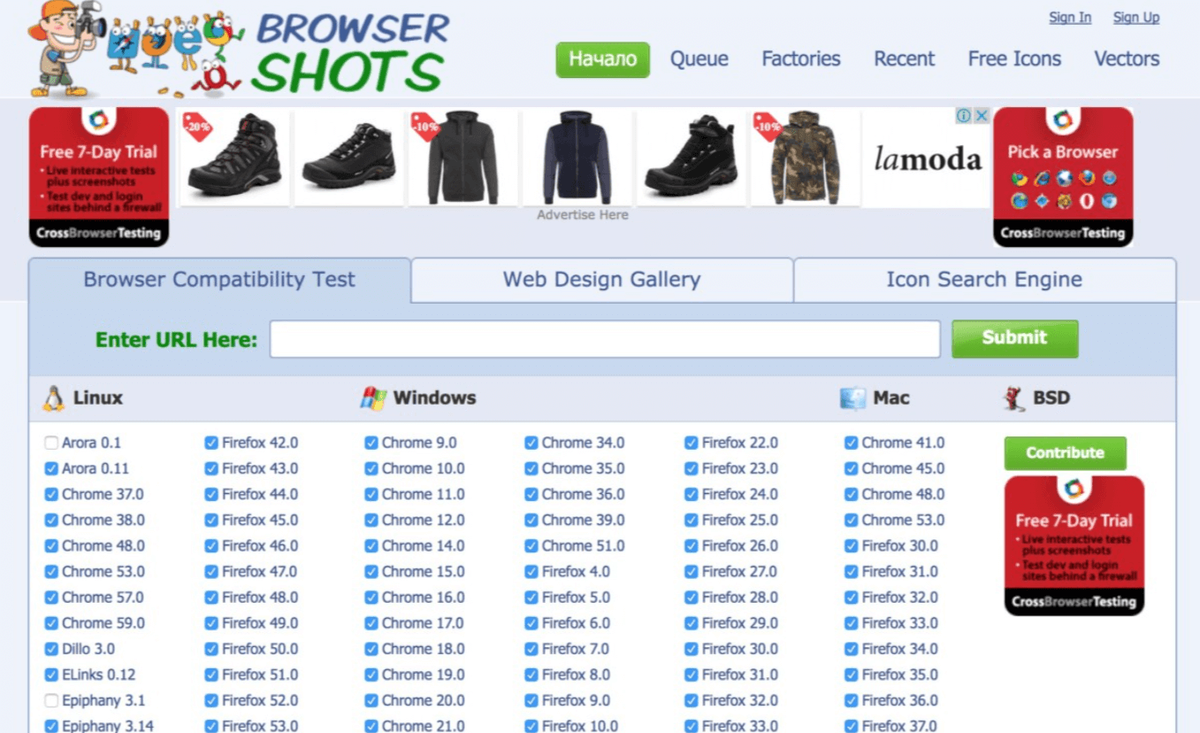
Task: Open the Free Icons page
Action: click(1014, 59)
